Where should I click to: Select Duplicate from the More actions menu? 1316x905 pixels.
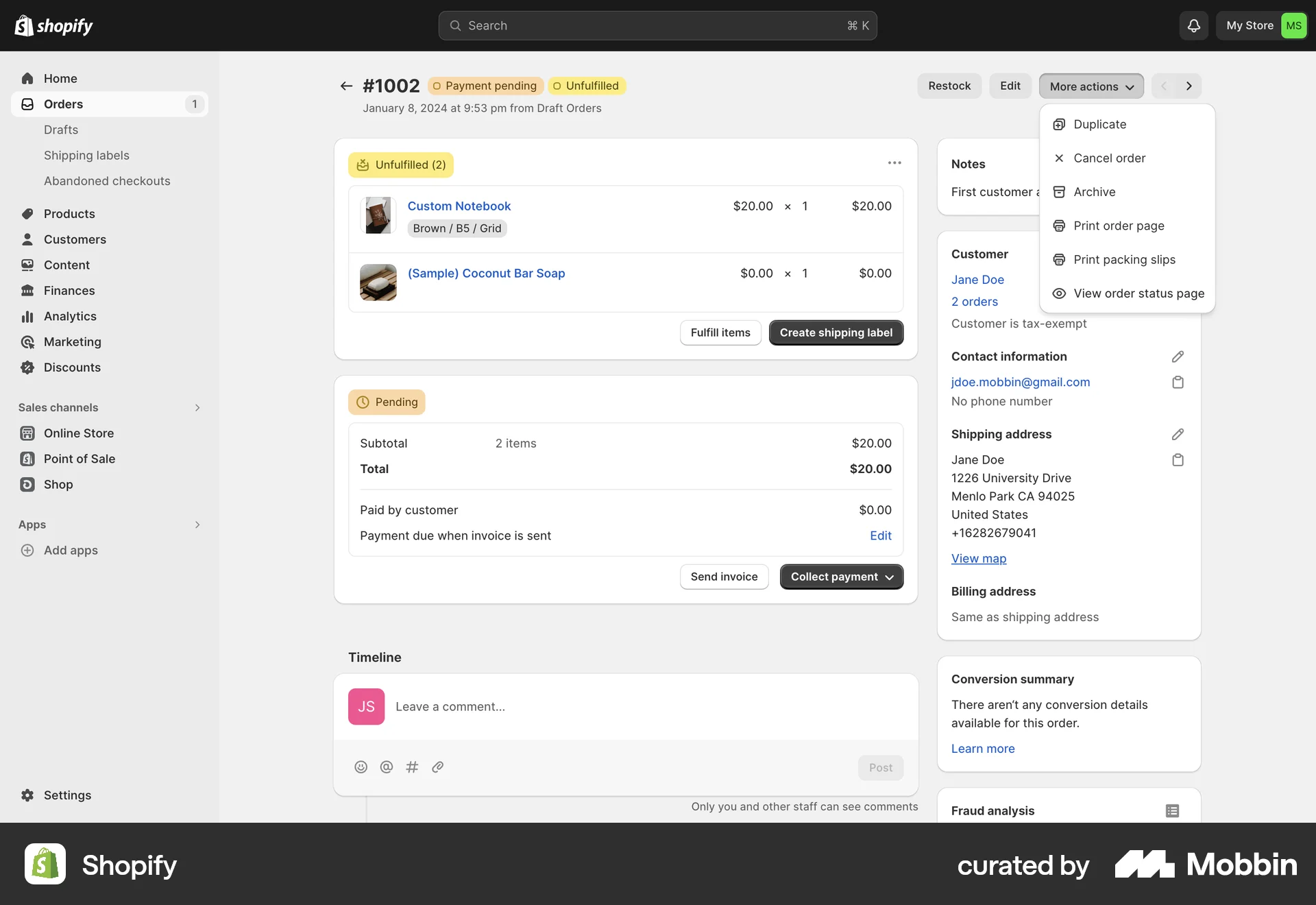(x=1099, y=124)
